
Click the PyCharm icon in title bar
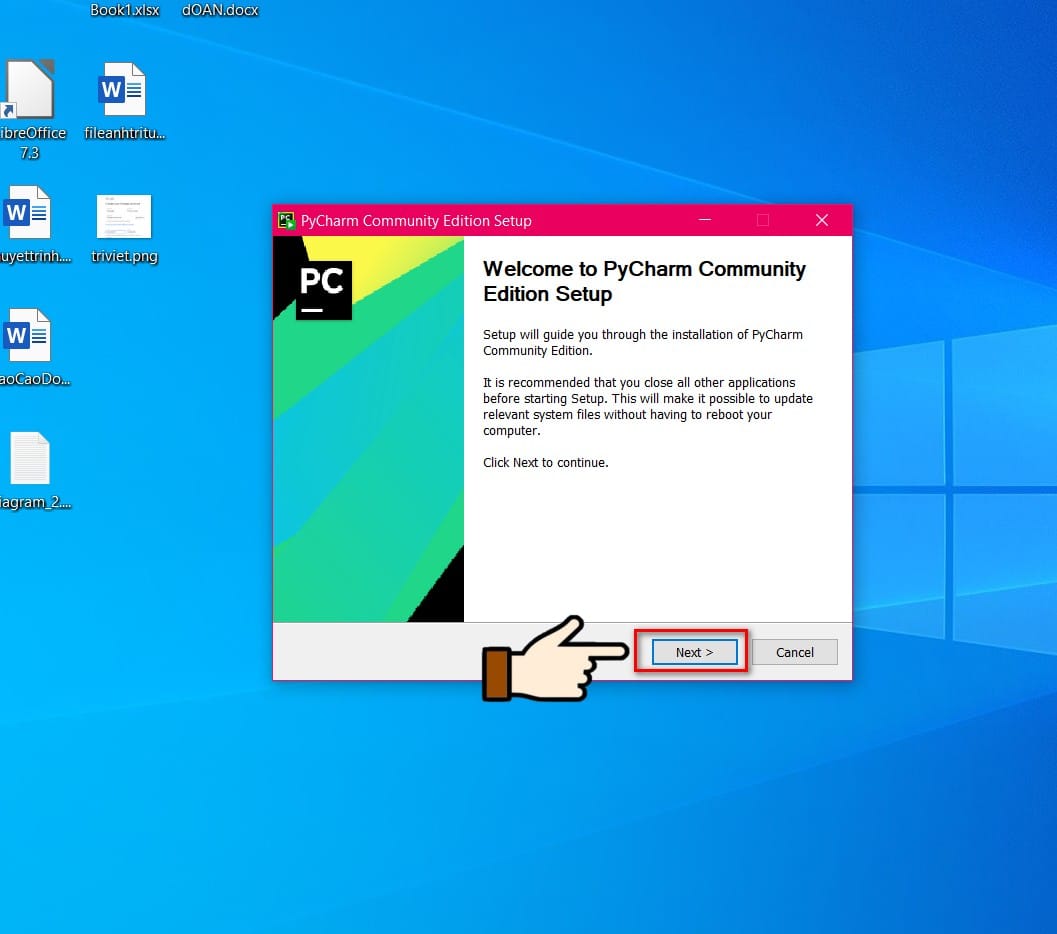pyautogui.click(x=286, y=220)
